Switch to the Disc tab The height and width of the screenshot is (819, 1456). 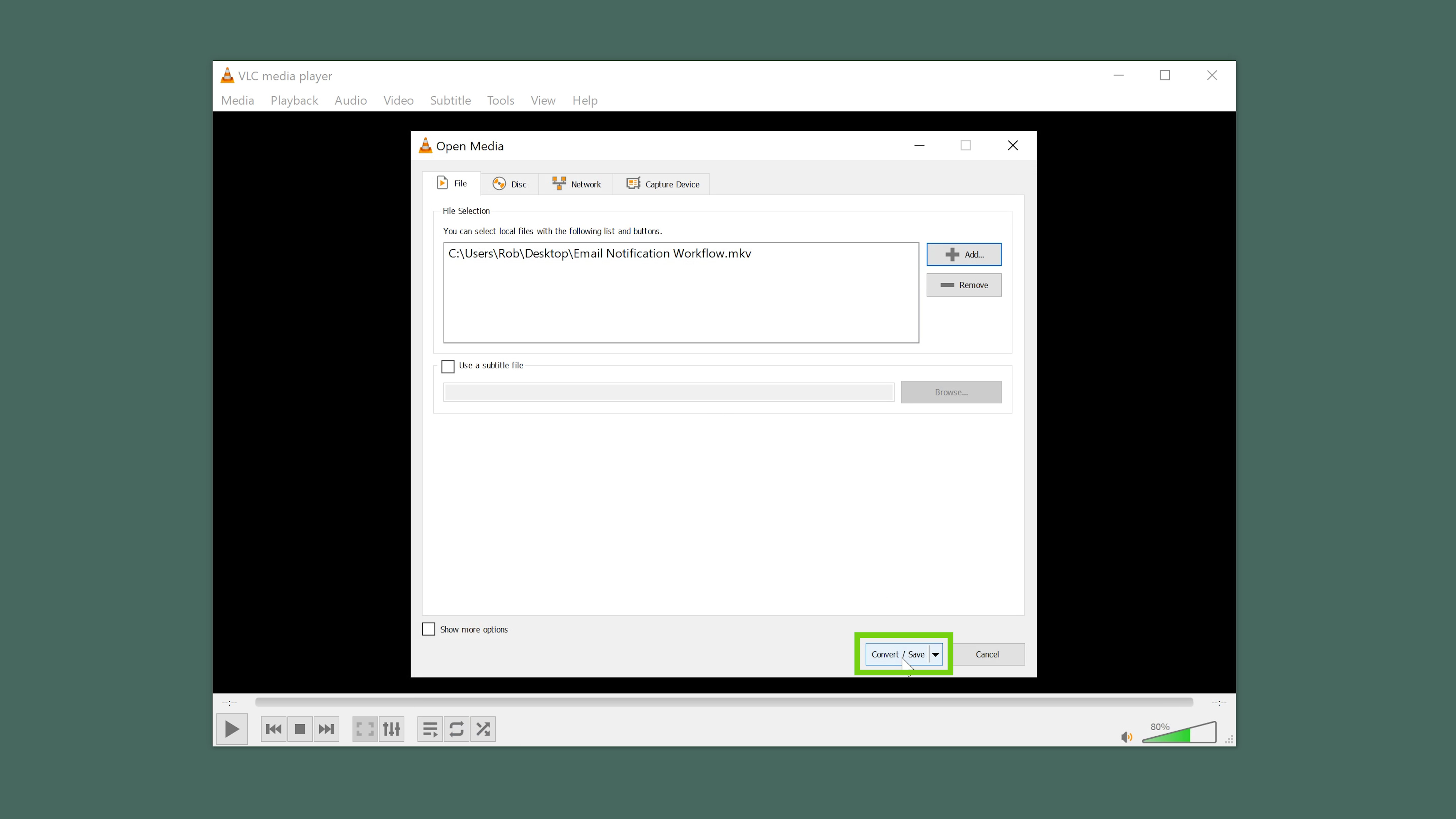[509, 184]
